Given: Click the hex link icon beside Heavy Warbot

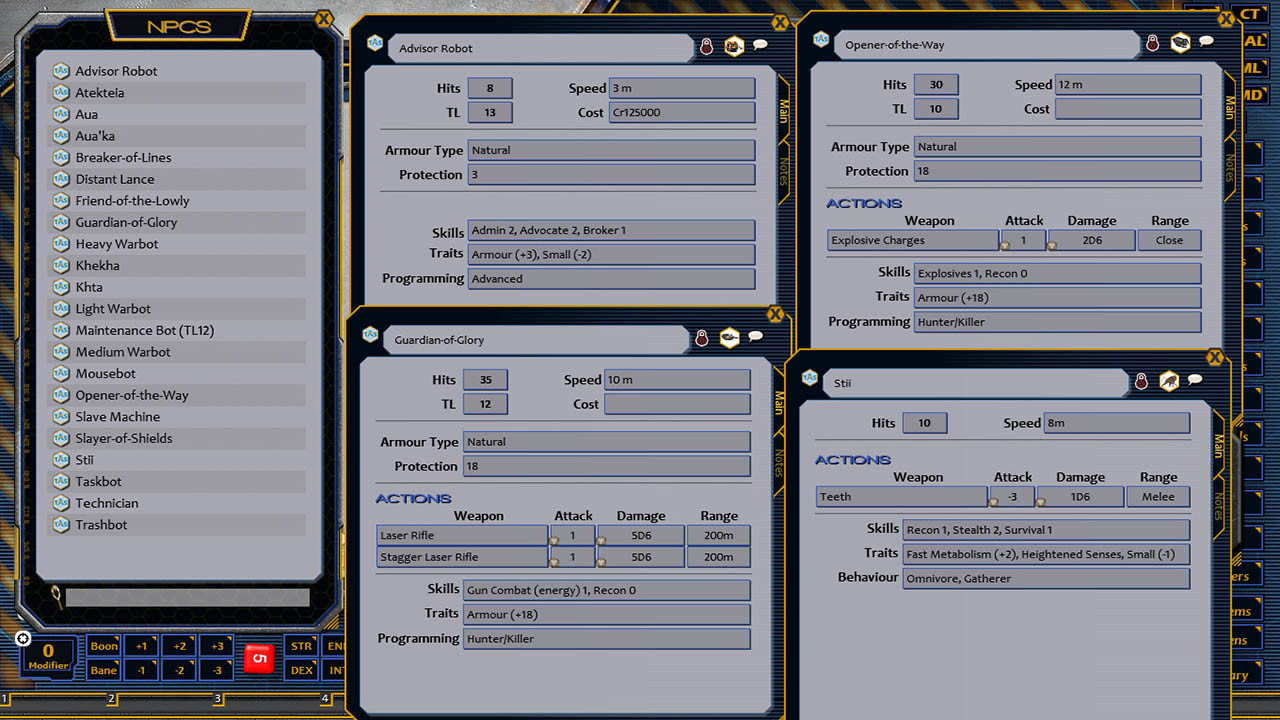Looking at the screenshot, I should (x=62, y=243).
